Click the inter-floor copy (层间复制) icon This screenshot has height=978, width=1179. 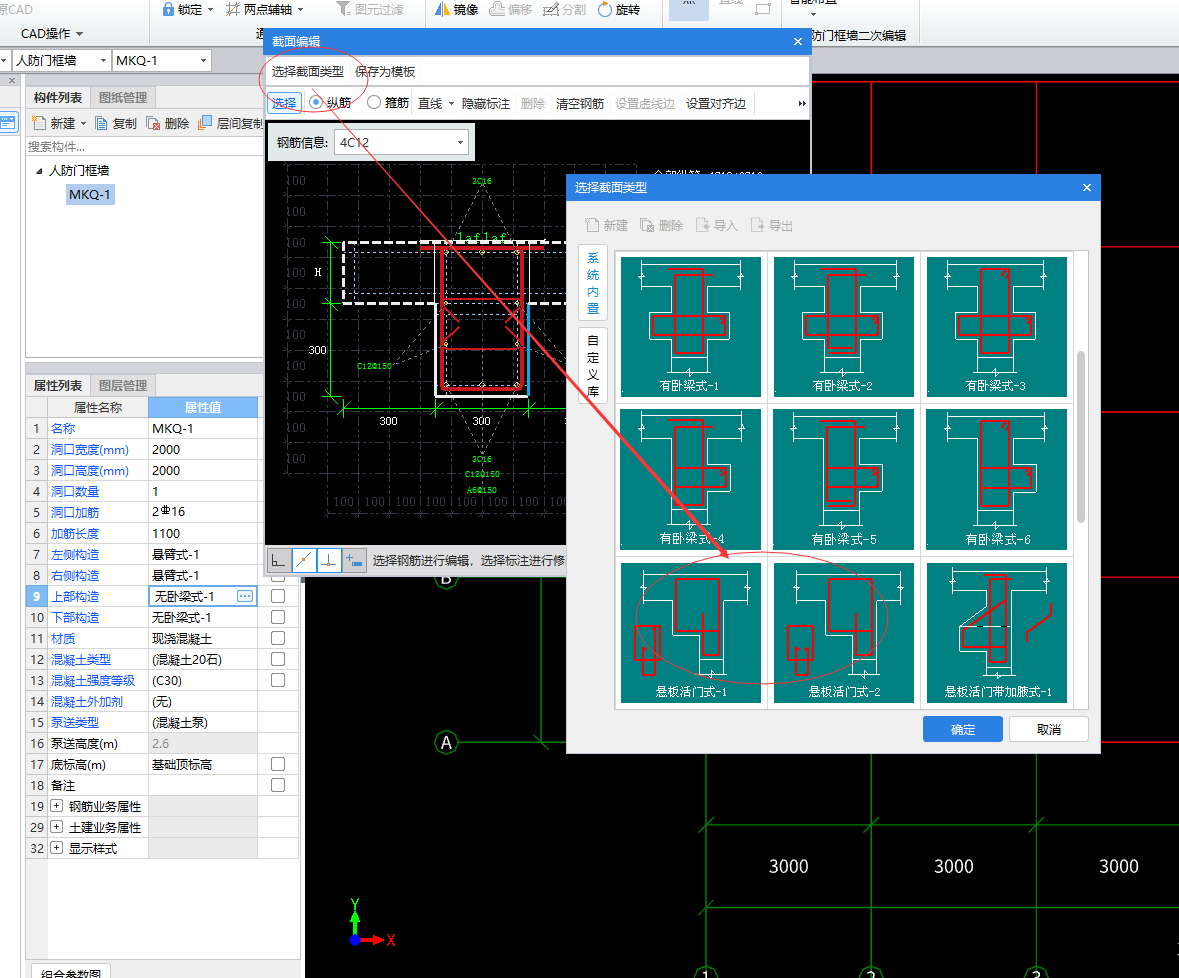[x=205, y=123]
